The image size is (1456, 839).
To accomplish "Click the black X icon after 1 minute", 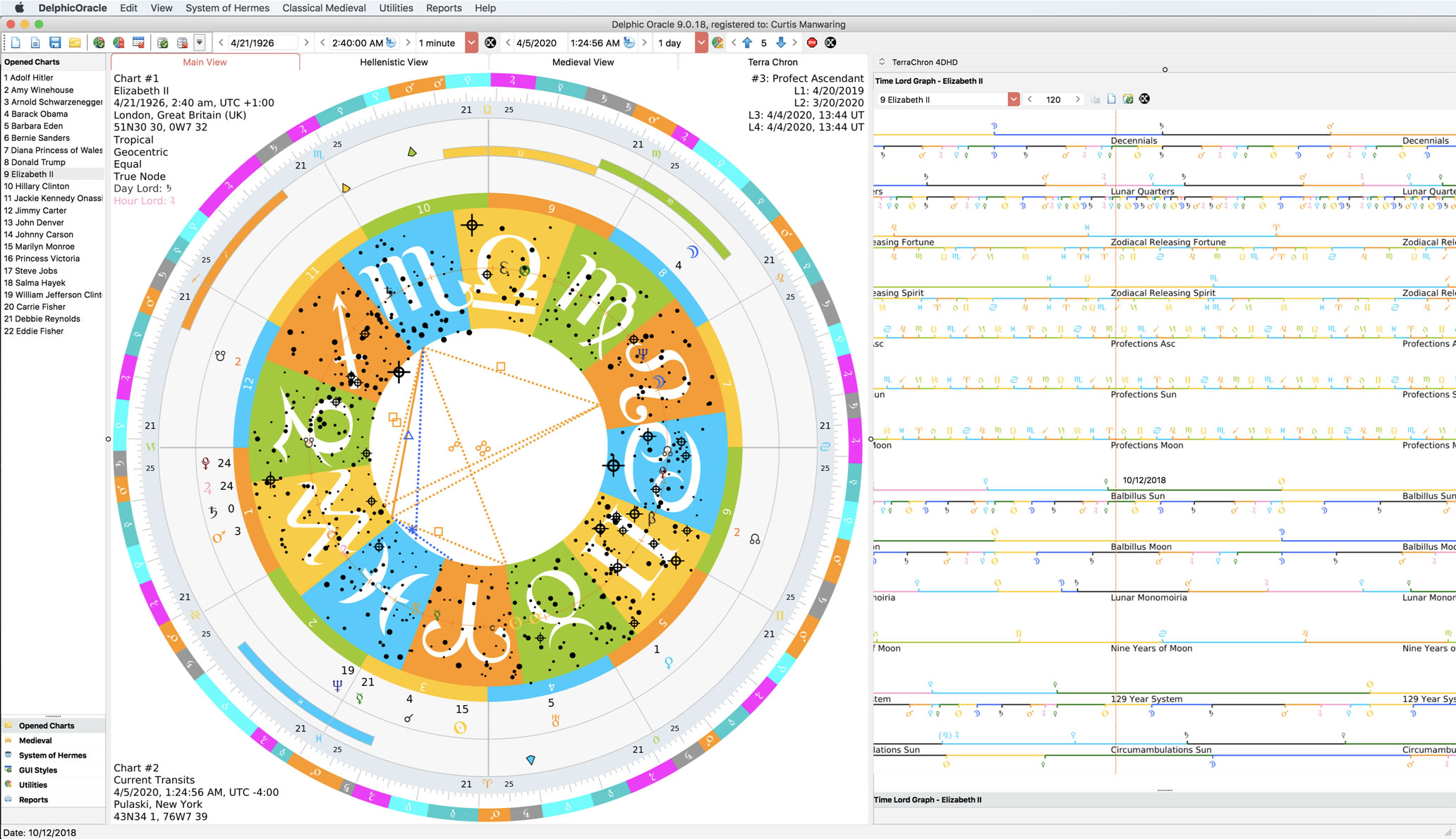I will pyautogui.click(x=490, y=43).
